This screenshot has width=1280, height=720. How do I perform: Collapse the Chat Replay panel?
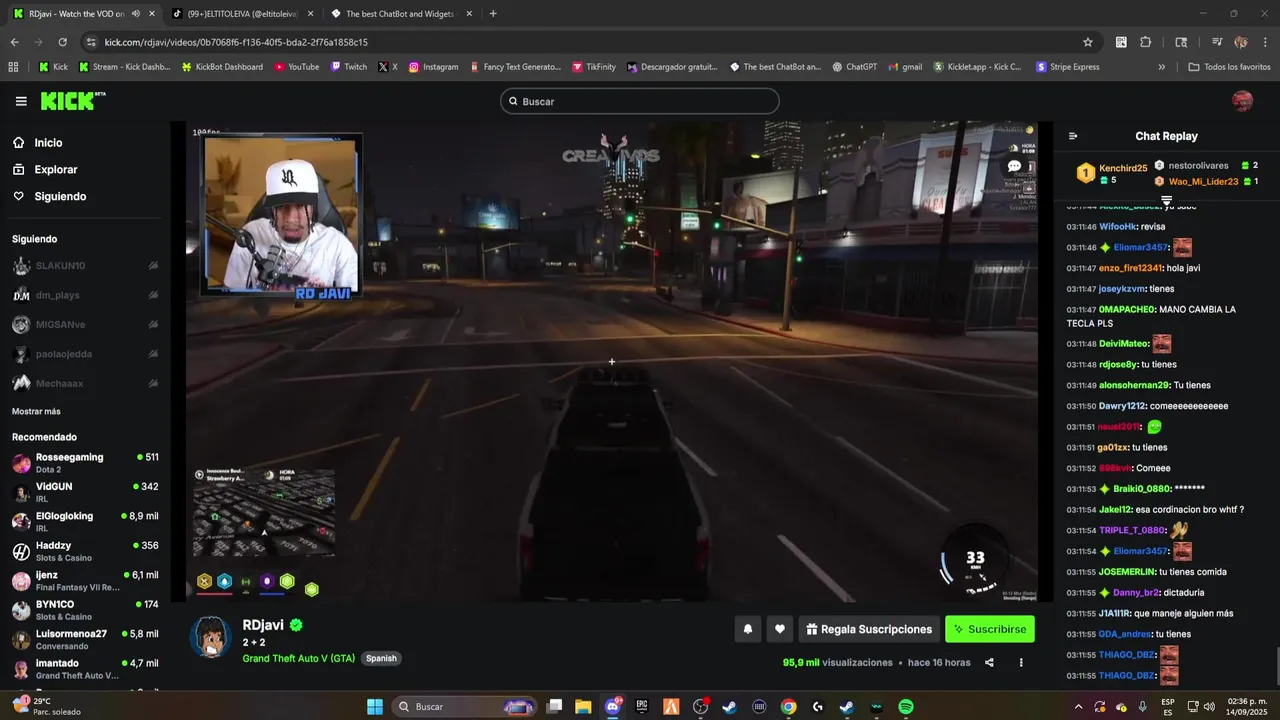pos(1073,136)
